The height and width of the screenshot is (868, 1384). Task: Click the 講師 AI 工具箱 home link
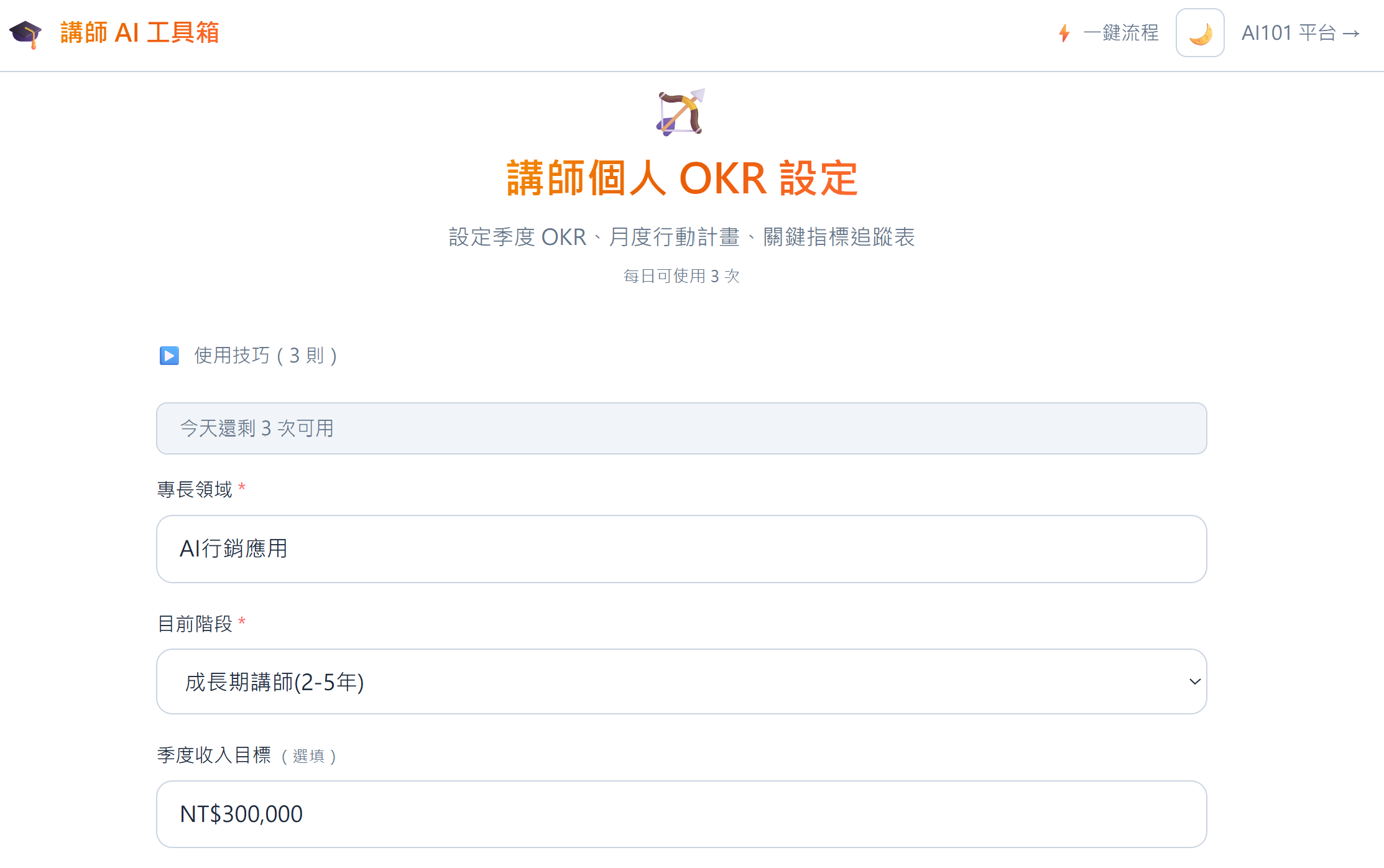click(x=139, y=33)
